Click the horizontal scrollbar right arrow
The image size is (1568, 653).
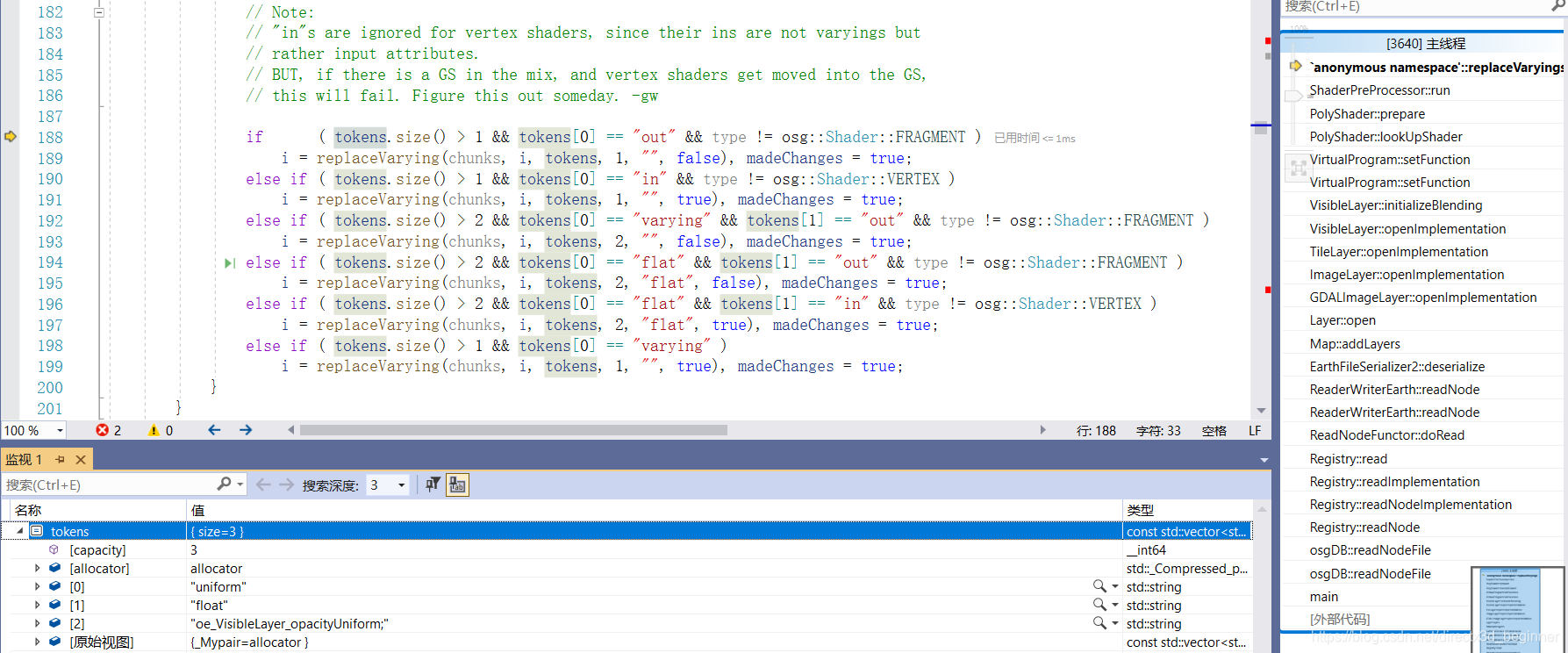1042,430
